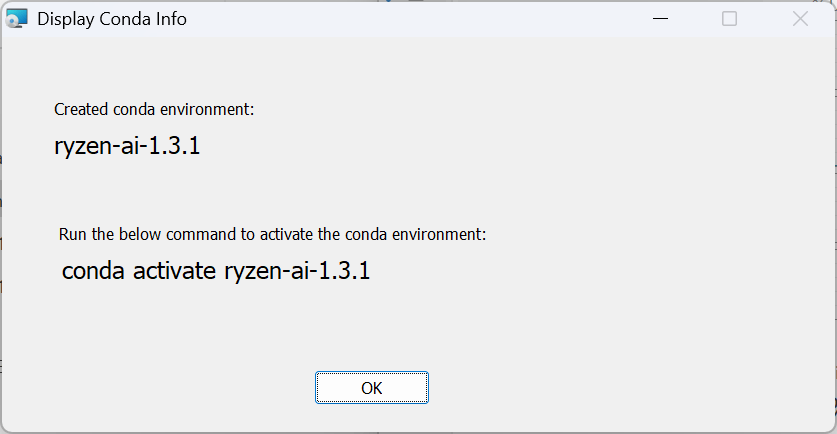The image size is (837, 434).
Task: Click the installer icon in title bar
Action: tap(18, 19)
